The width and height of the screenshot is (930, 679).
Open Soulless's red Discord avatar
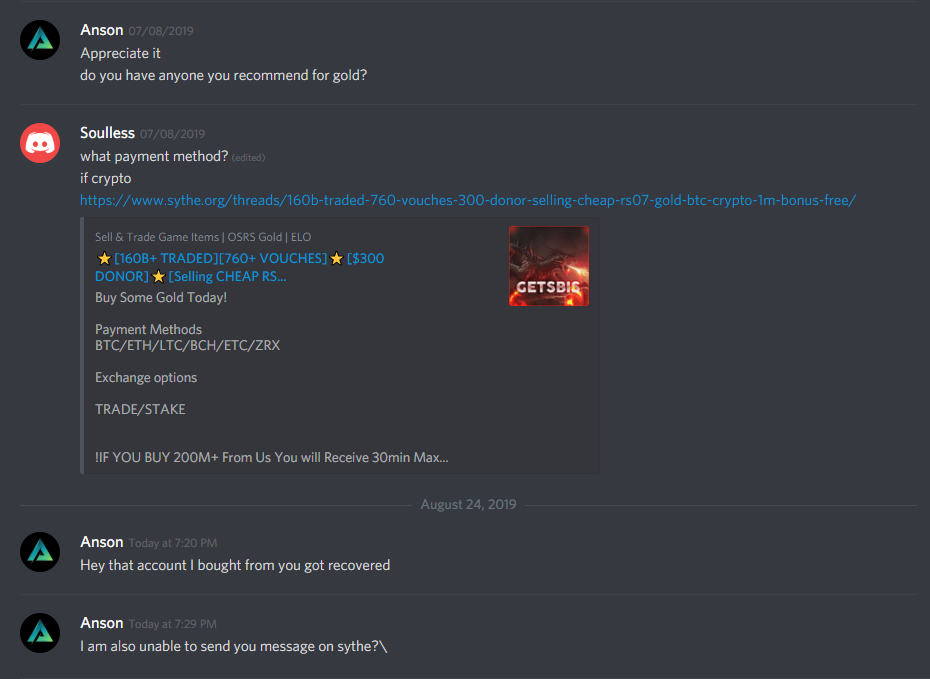pyautogui.click(x=40, y=143)
